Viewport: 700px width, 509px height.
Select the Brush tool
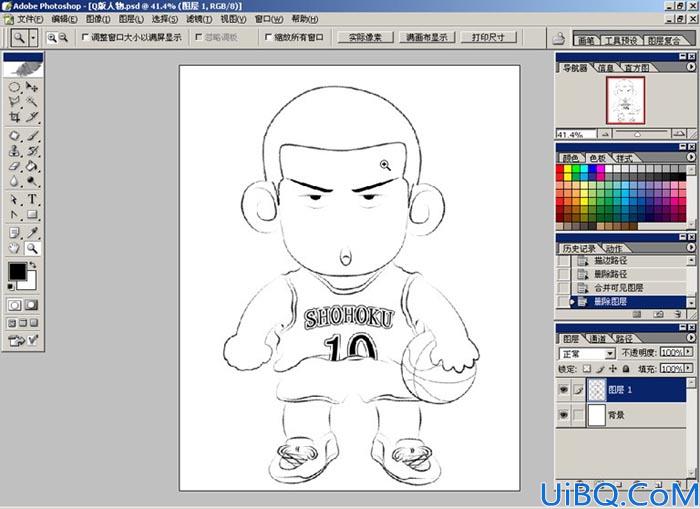32,136
